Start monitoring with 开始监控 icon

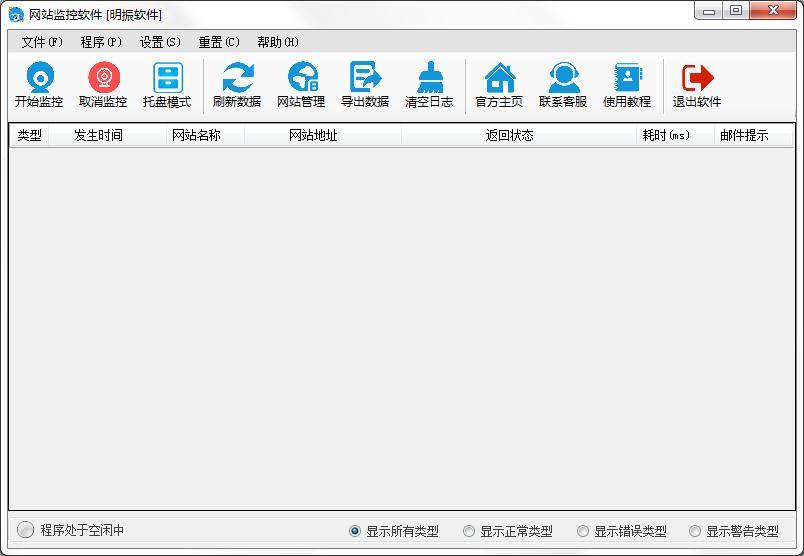(x=39, y=85)
